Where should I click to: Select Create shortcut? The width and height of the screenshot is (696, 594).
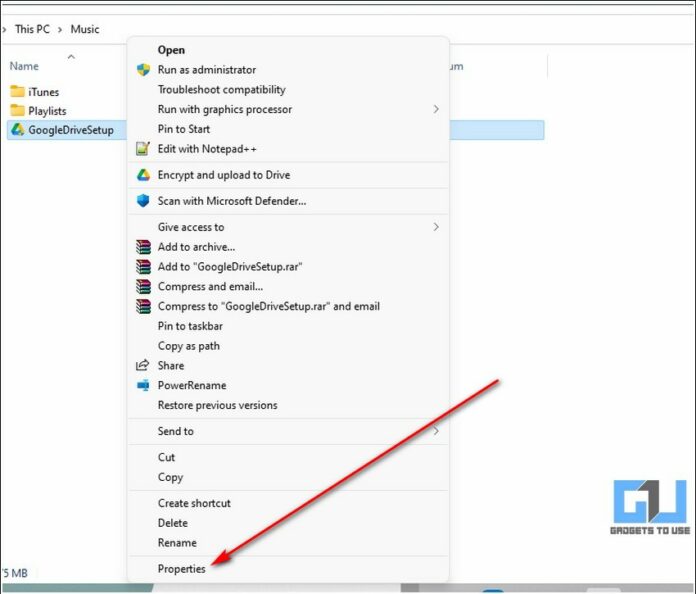click(x=194, y=503)
